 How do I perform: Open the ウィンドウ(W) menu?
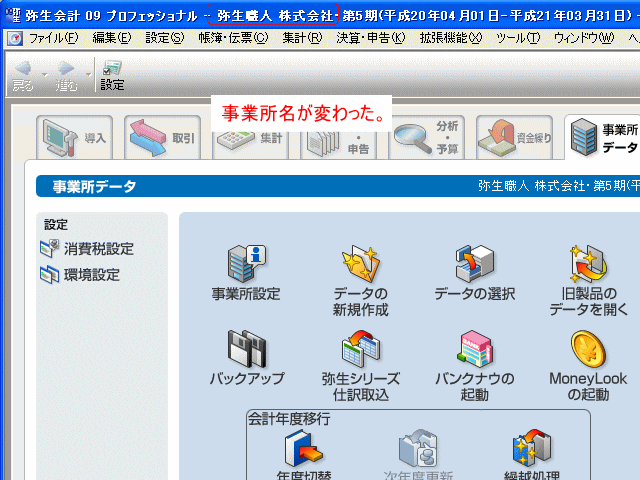coord(584,38)
